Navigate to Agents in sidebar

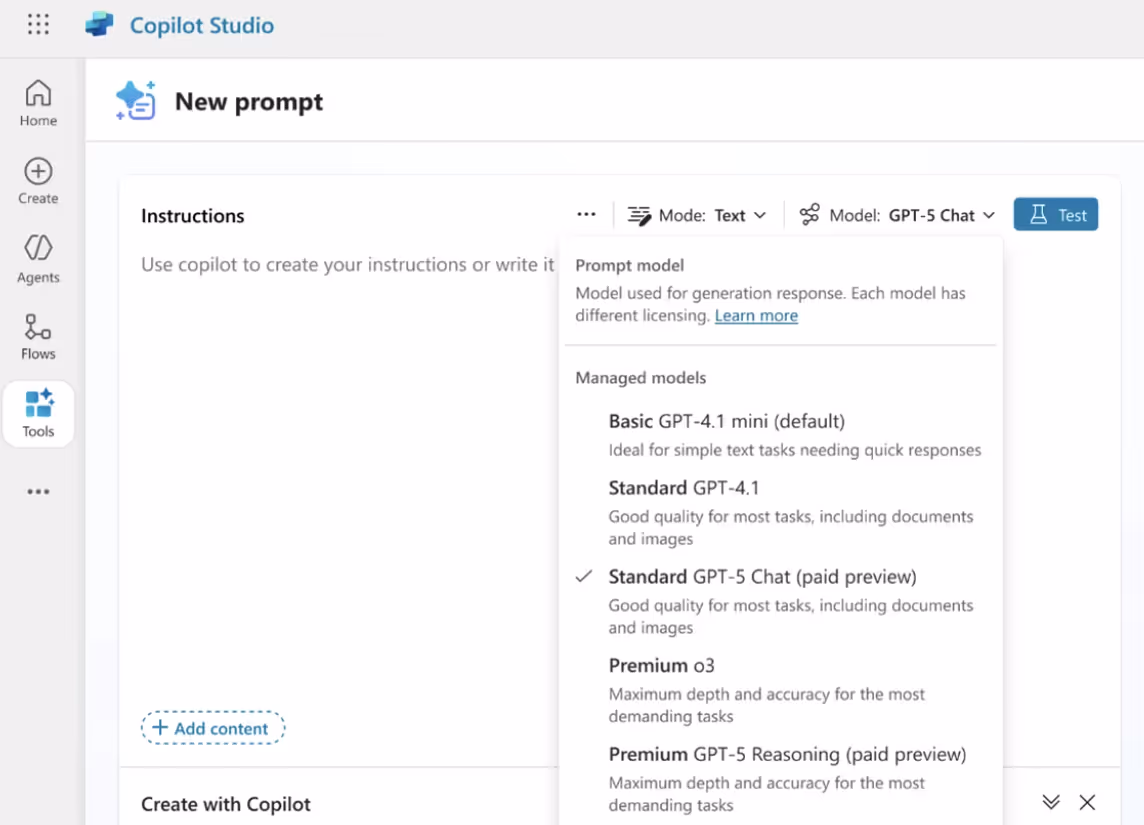pyautogui.click(x=38, y=259)
